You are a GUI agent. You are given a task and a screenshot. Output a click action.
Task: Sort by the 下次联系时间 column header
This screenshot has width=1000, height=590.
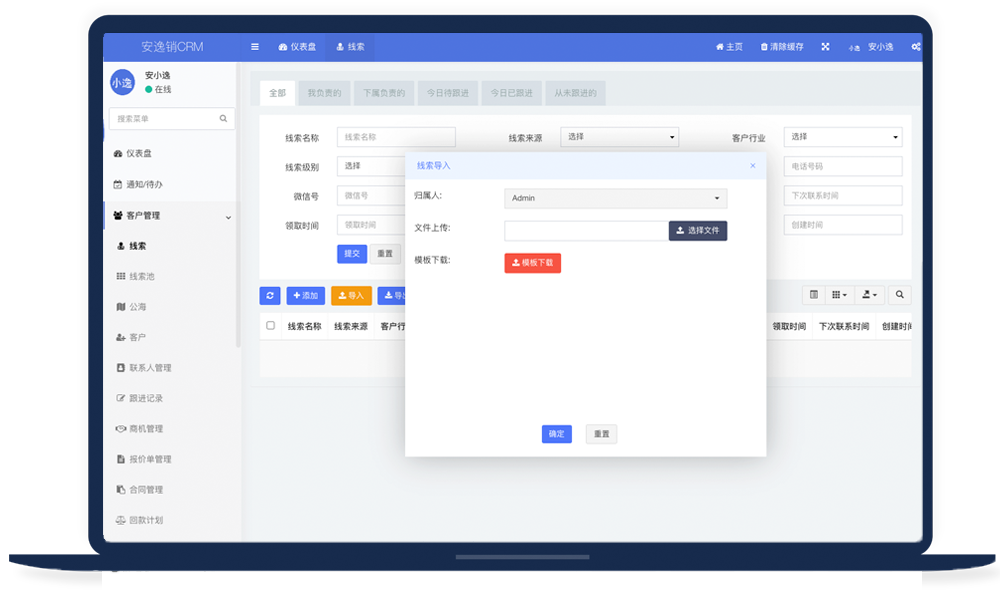click(844, 327)
